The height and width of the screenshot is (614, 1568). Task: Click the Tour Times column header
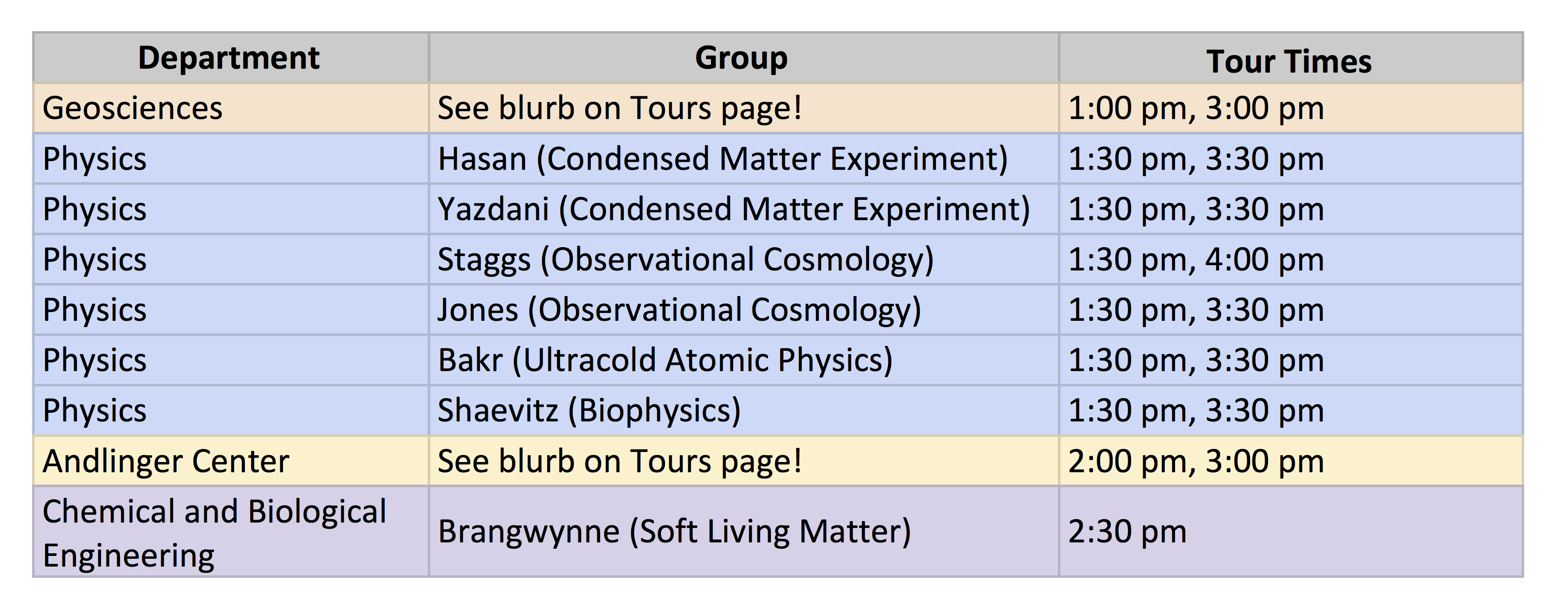[1289, 61]
